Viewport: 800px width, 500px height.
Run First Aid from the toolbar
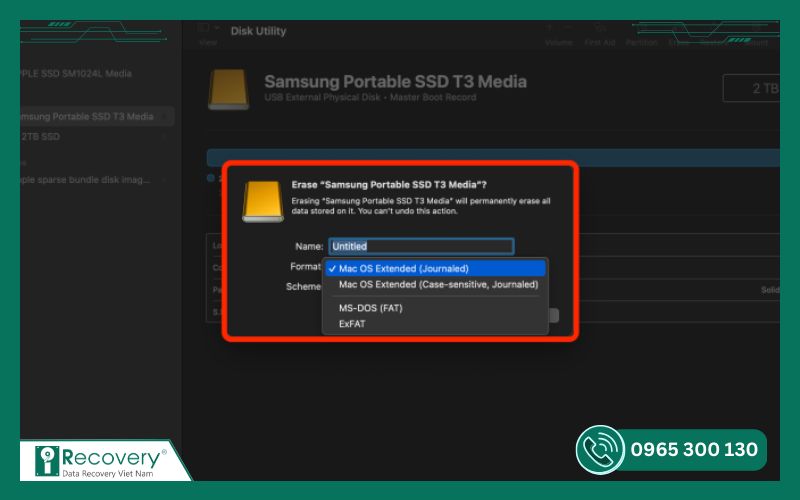pyautogui.click(x=600, y=35)
